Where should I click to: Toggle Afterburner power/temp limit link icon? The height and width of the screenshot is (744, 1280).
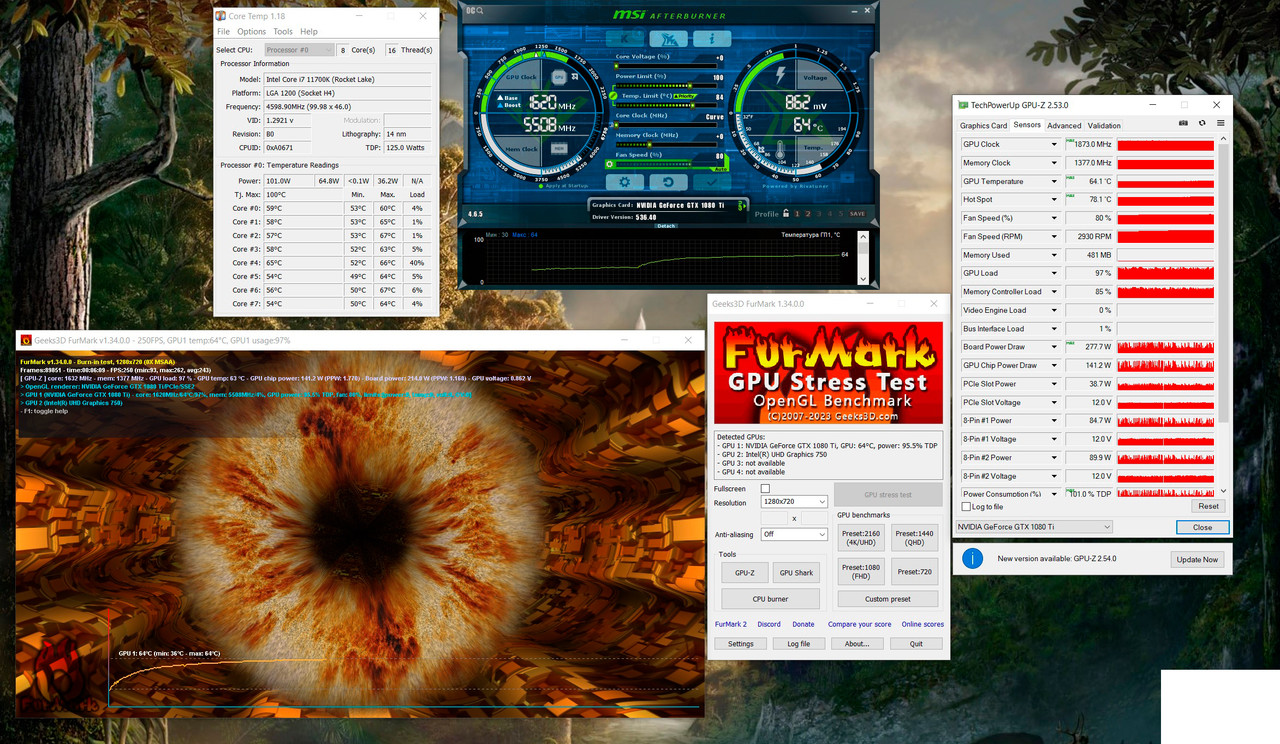point(613,95)
